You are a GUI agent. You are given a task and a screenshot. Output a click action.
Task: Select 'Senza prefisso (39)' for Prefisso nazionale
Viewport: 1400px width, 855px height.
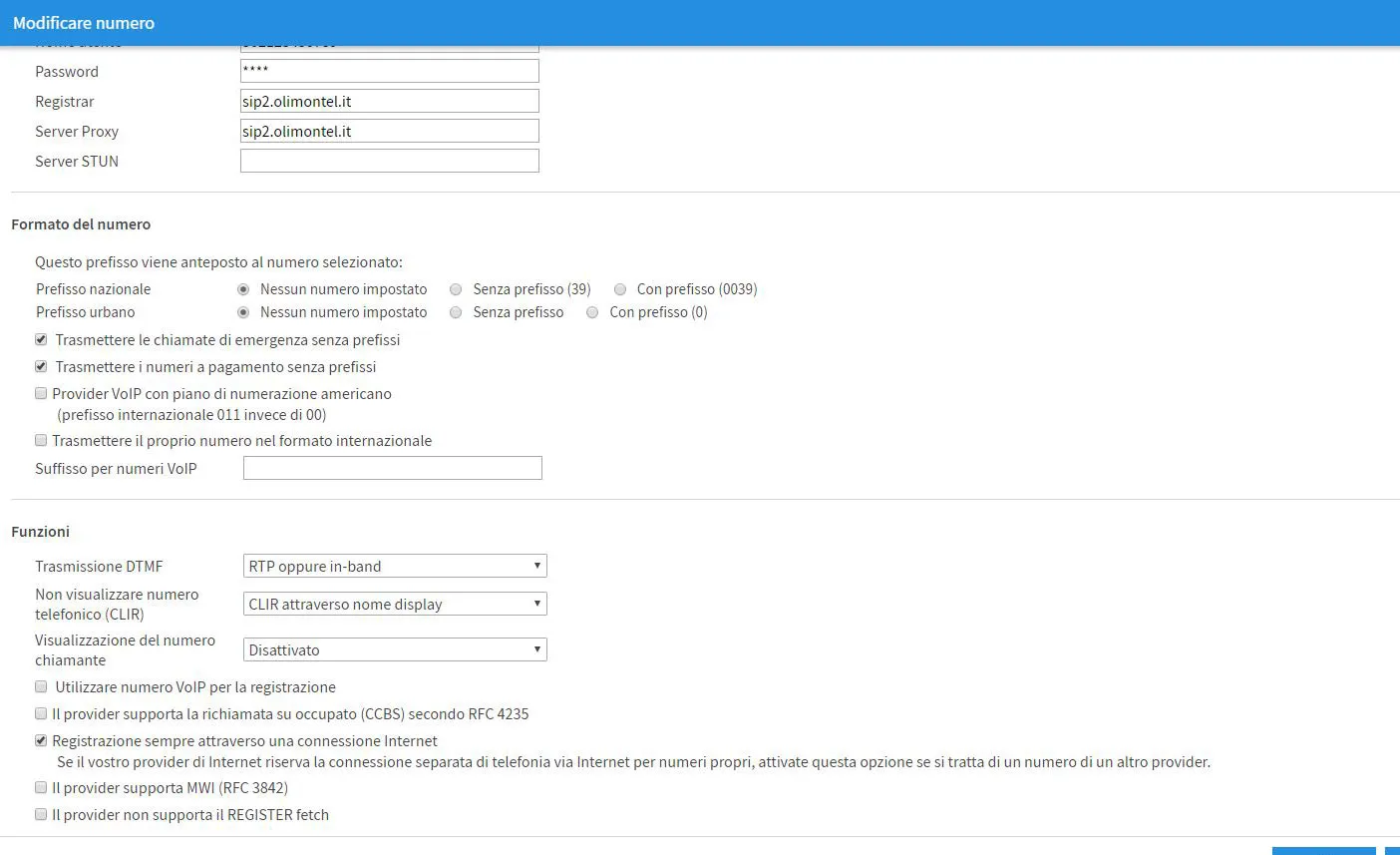tap(456, 289)
